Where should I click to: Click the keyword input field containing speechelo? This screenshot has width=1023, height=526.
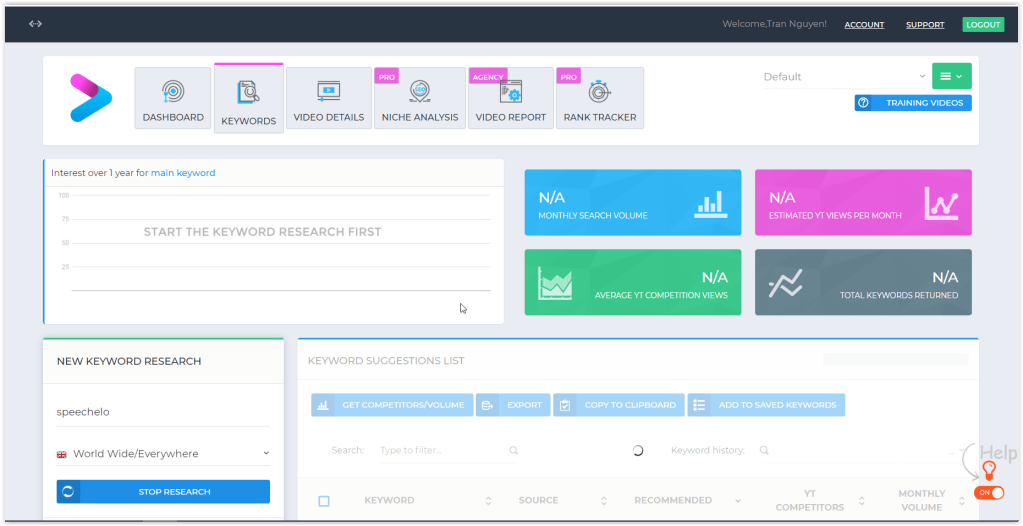(163, 412)
